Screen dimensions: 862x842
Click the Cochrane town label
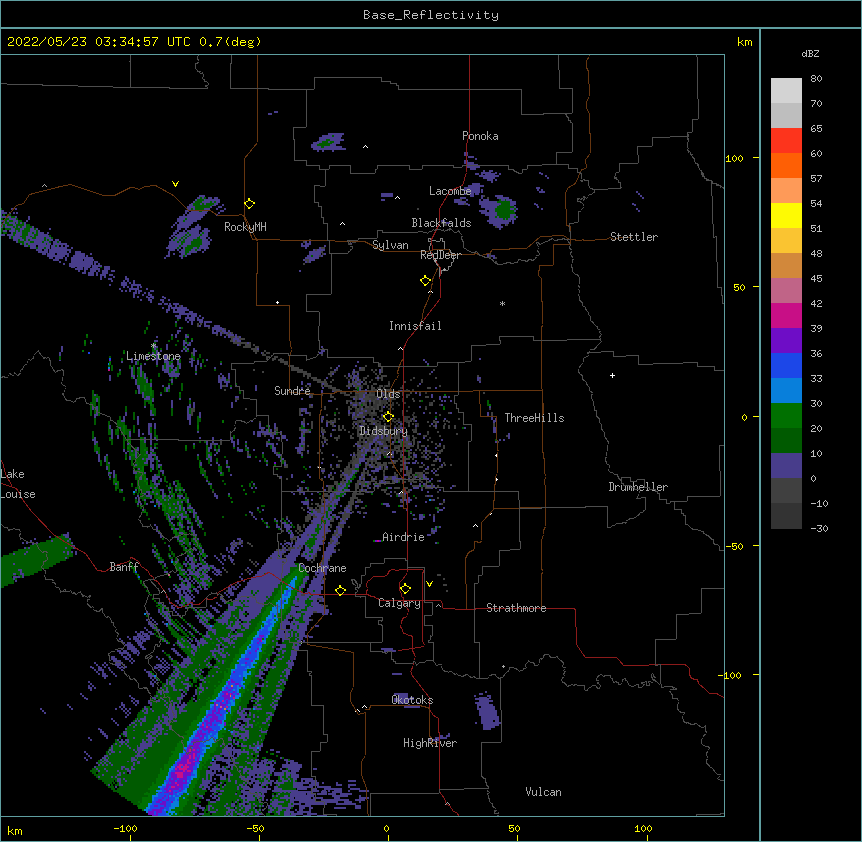tap(322, 568)
